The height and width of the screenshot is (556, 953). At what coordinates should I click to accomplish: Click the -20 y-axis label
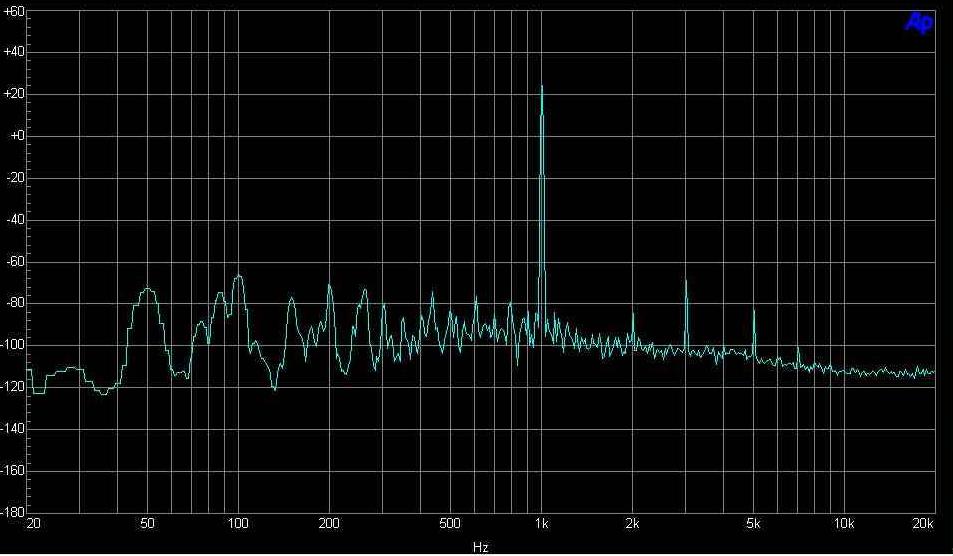[x=15, y=179]
